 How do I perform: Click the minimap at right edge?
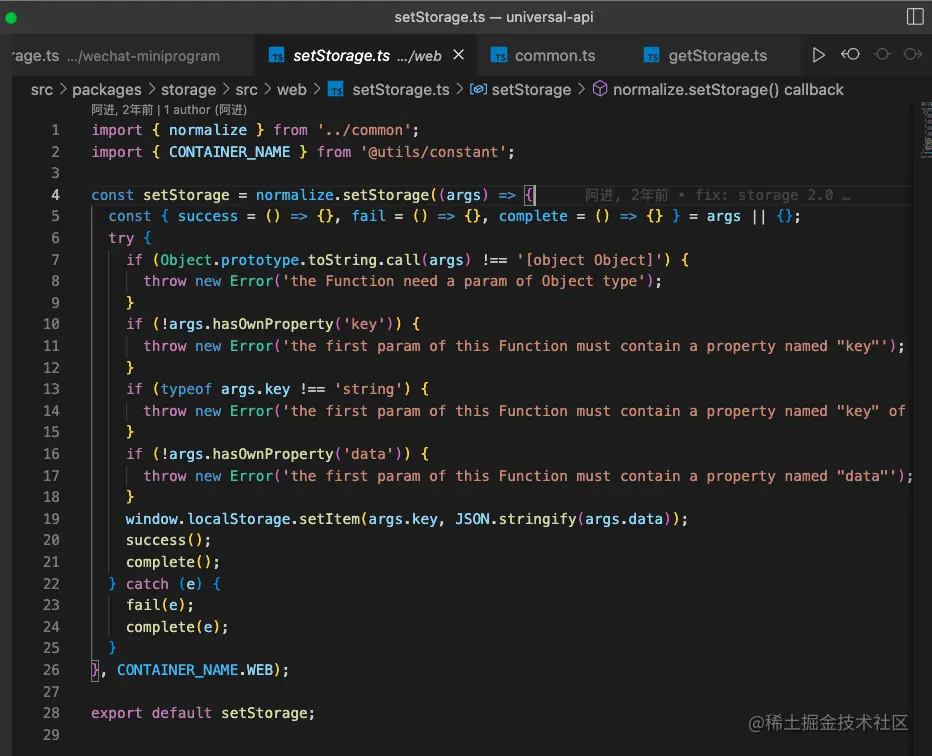[x=925, y=130]
